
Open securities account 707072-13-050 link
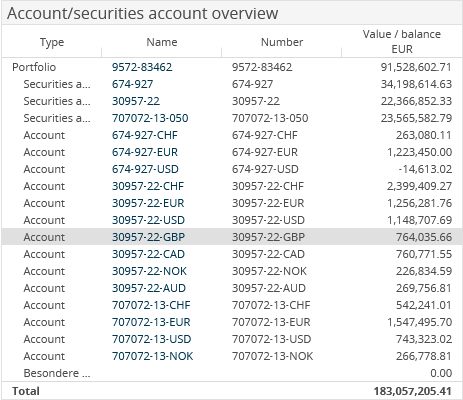(x=150, y=118)
